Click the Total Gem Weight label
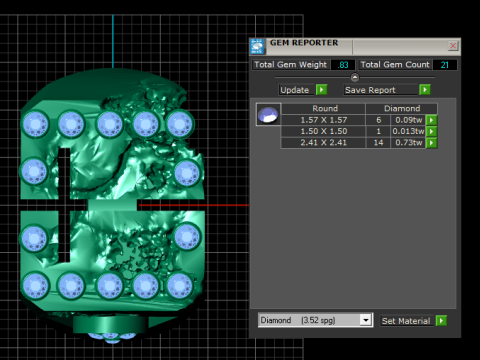 (x=290, y=65)
